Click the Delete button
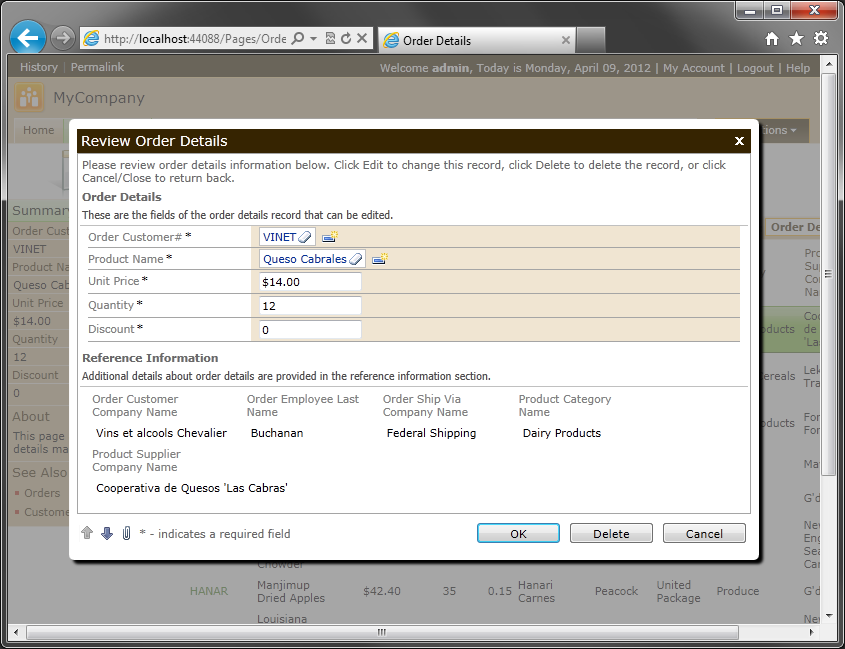 (x=611, y=533)
